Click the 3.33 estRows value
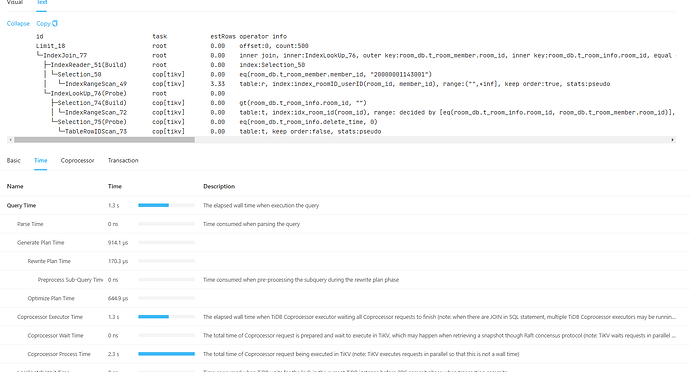 click(218, 84)
